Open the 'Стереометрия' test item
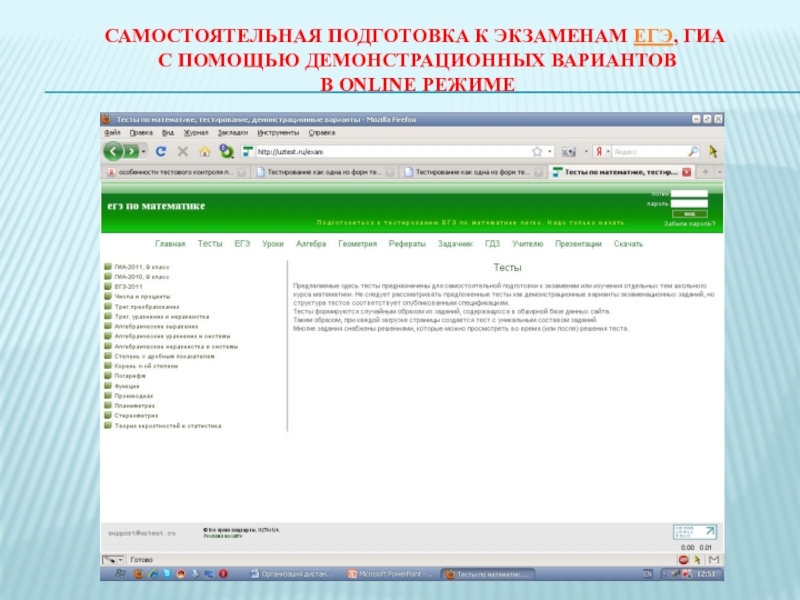The height and width of the screenshot is (600, 800). coord(136,416)
